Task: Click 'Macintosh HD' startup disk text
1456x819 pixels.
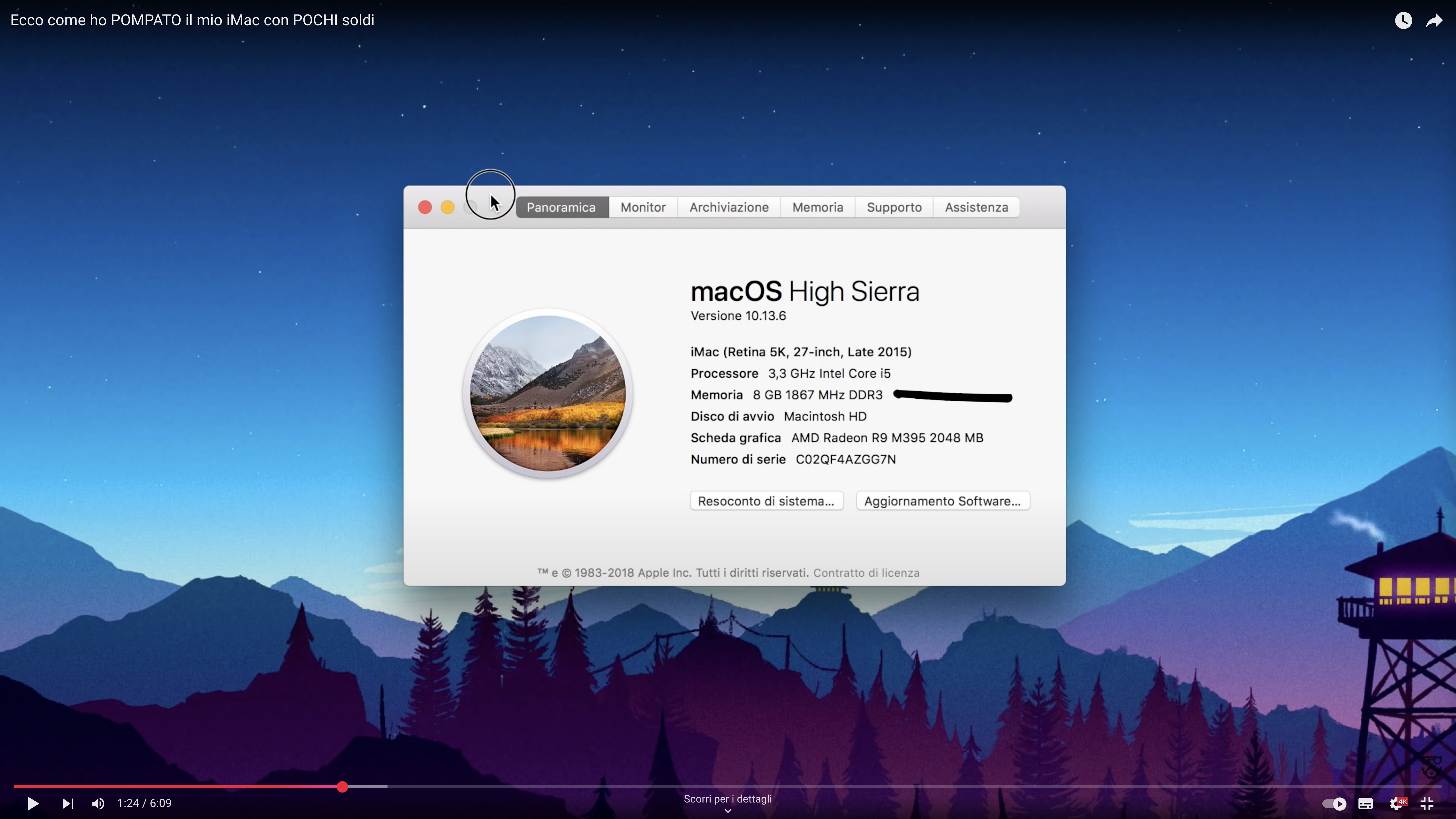Action: click(x=825, y=417)
